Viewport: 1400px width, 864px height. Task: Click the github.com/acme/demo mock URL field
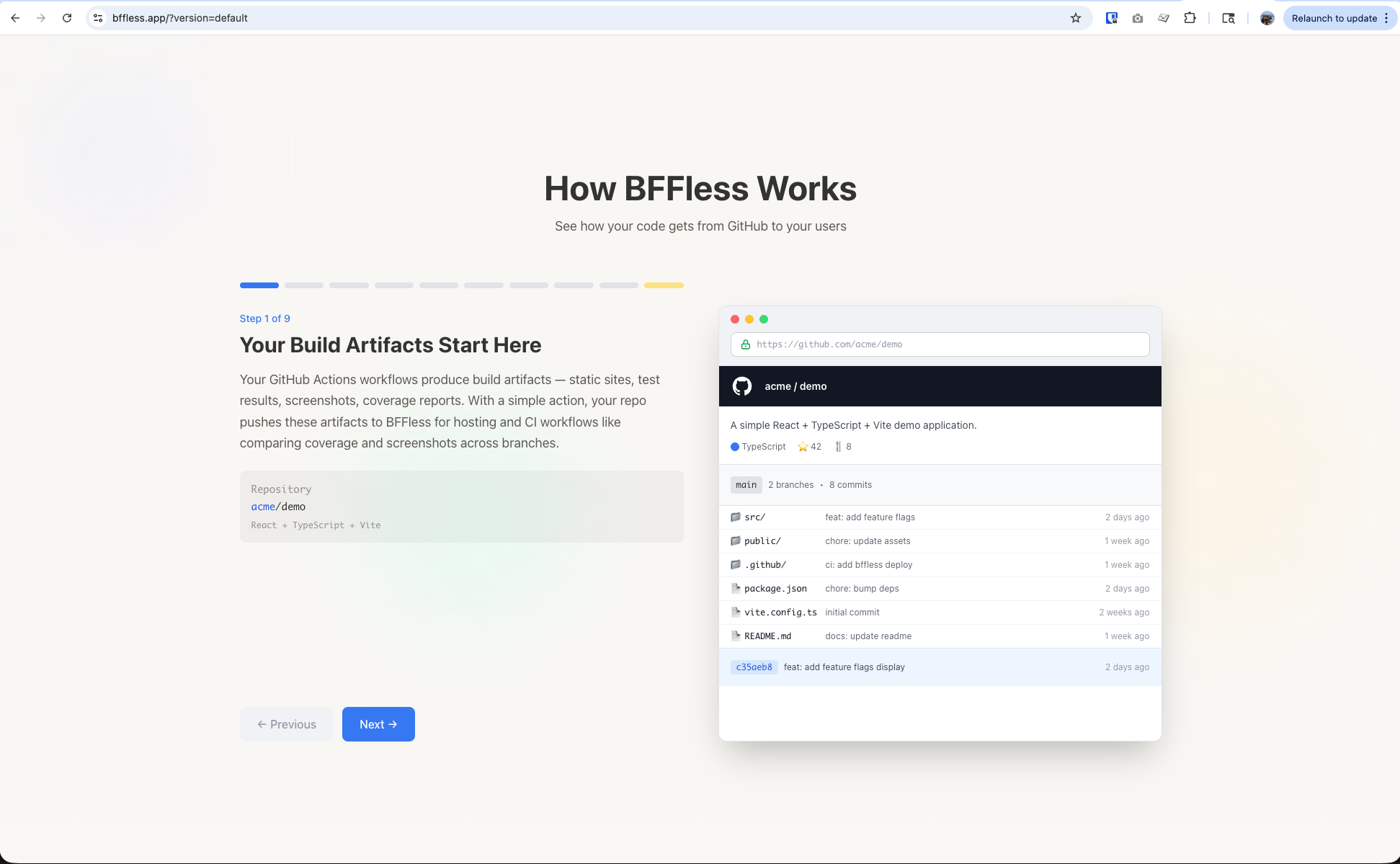click(x=939, y=344)
